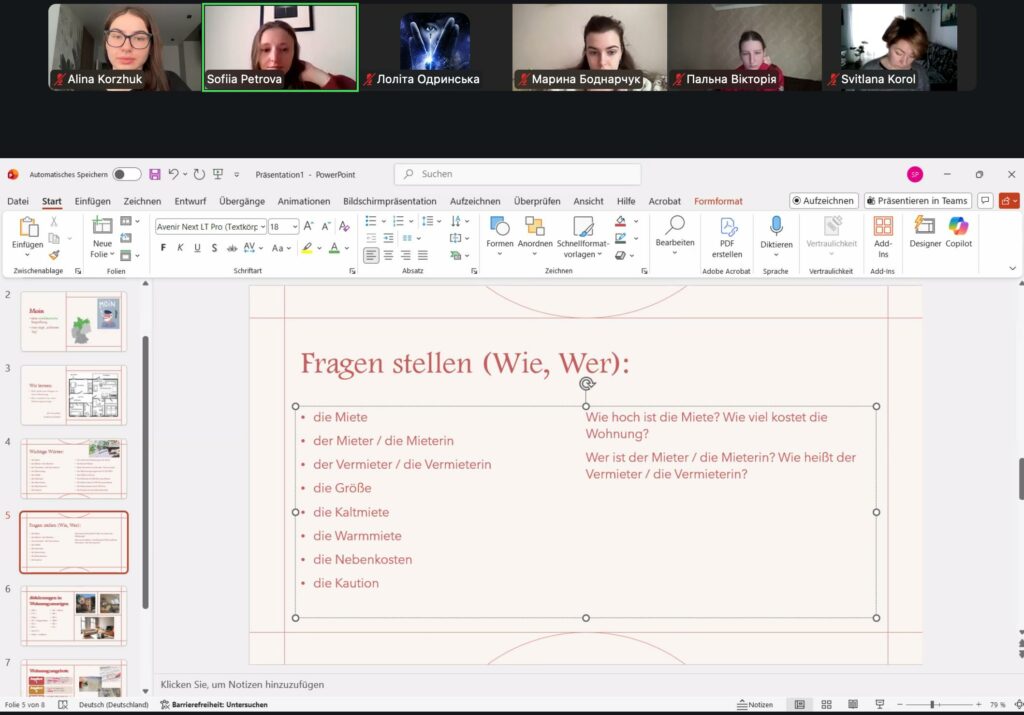Toggle bold formatting (F button)

coord(163,248)
